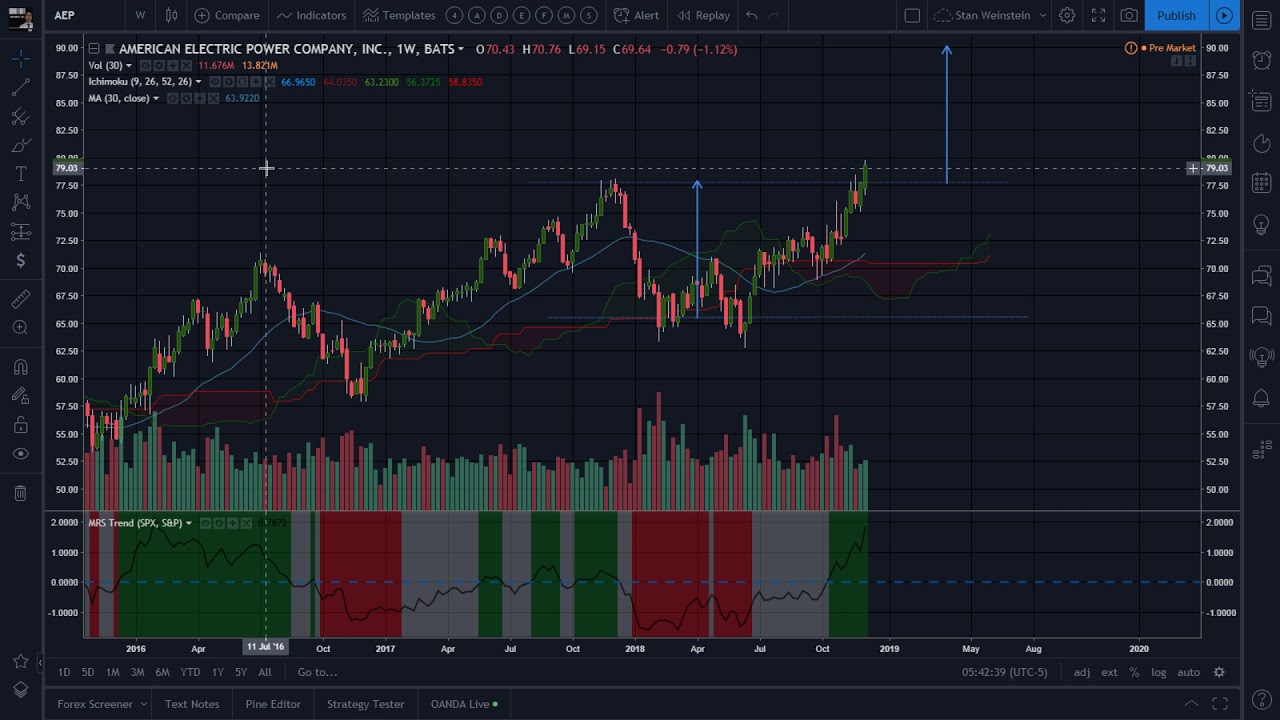The image size is (1280, 720).
Task: Open the American Electric Power title dropdown
Action: click(460, 49)
